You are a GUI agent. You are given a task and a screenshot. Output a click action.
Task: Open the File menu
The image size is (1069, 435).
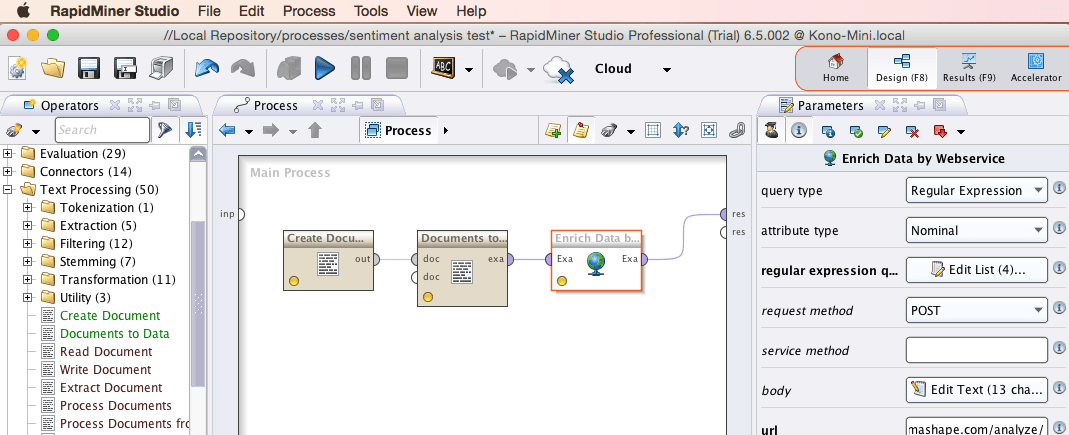point(209,11)
